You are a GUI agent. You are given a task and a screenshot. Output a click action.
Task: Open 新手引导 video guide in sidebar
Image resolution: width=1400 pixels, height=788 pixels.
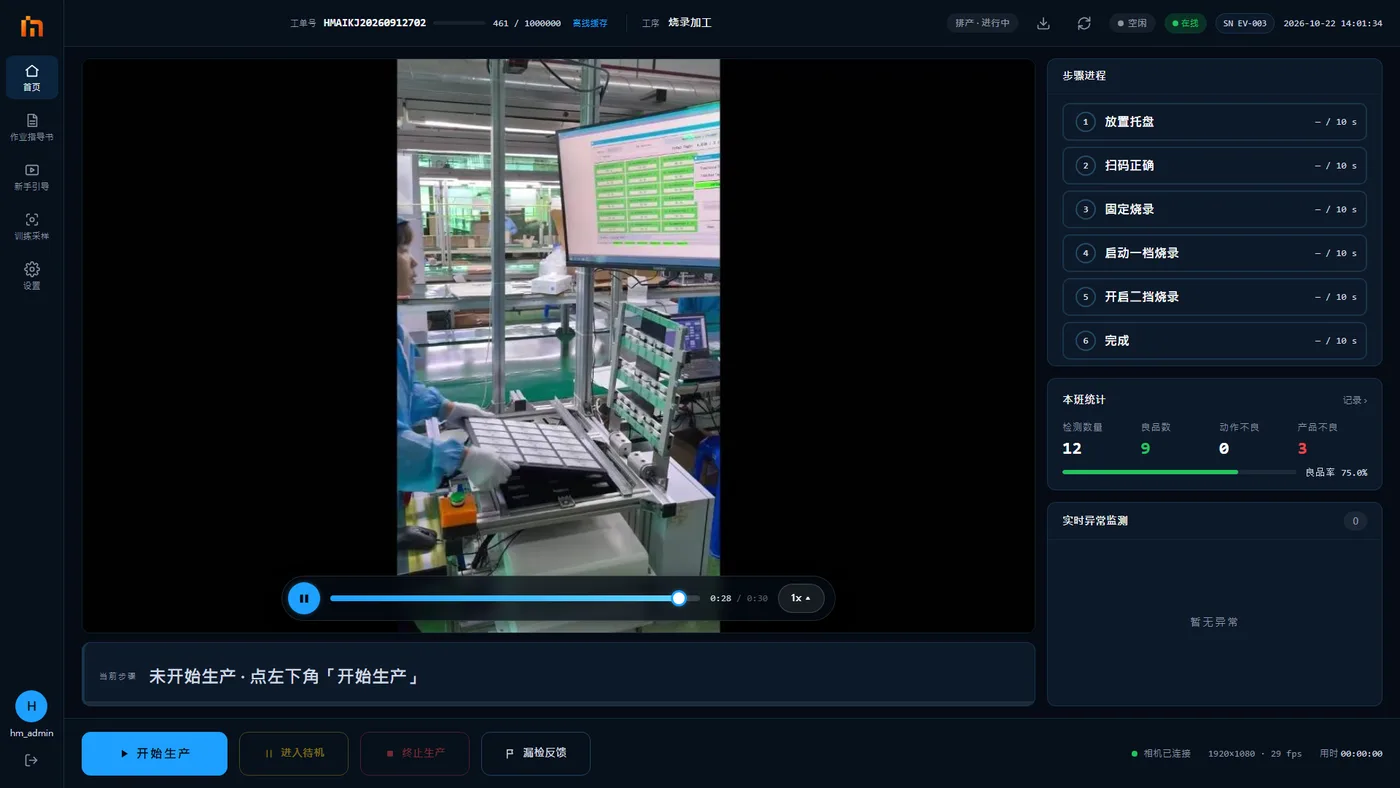pos(32,177)
